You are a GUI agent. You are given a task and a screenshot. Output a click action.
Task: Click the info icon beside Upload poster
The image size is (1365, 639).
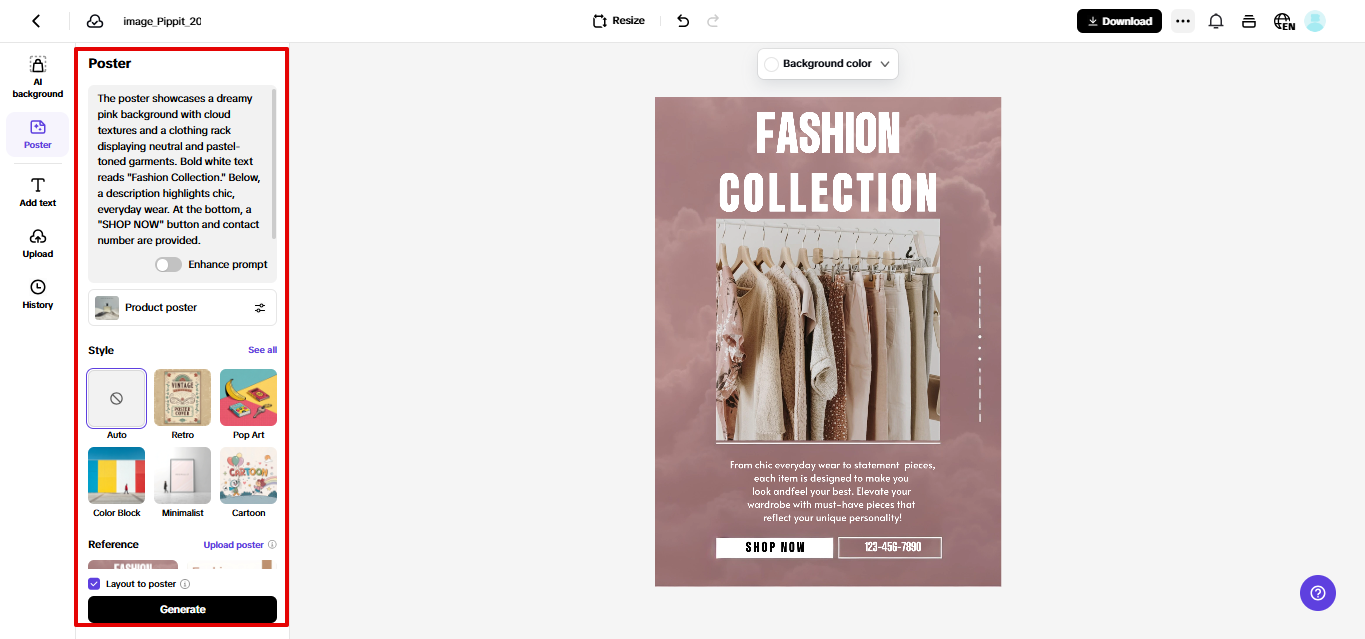coord(272,545)
